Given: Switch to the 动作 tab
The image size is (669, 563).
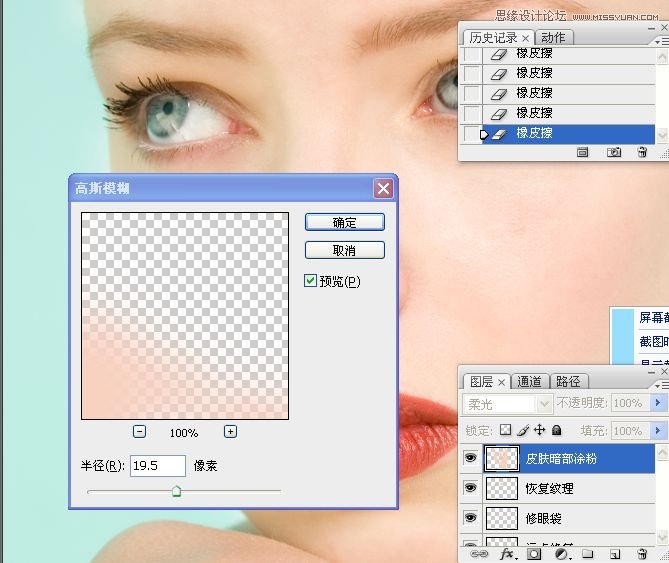Looking at the screenshot, I should pyautogui.click(x=553, y=38).
